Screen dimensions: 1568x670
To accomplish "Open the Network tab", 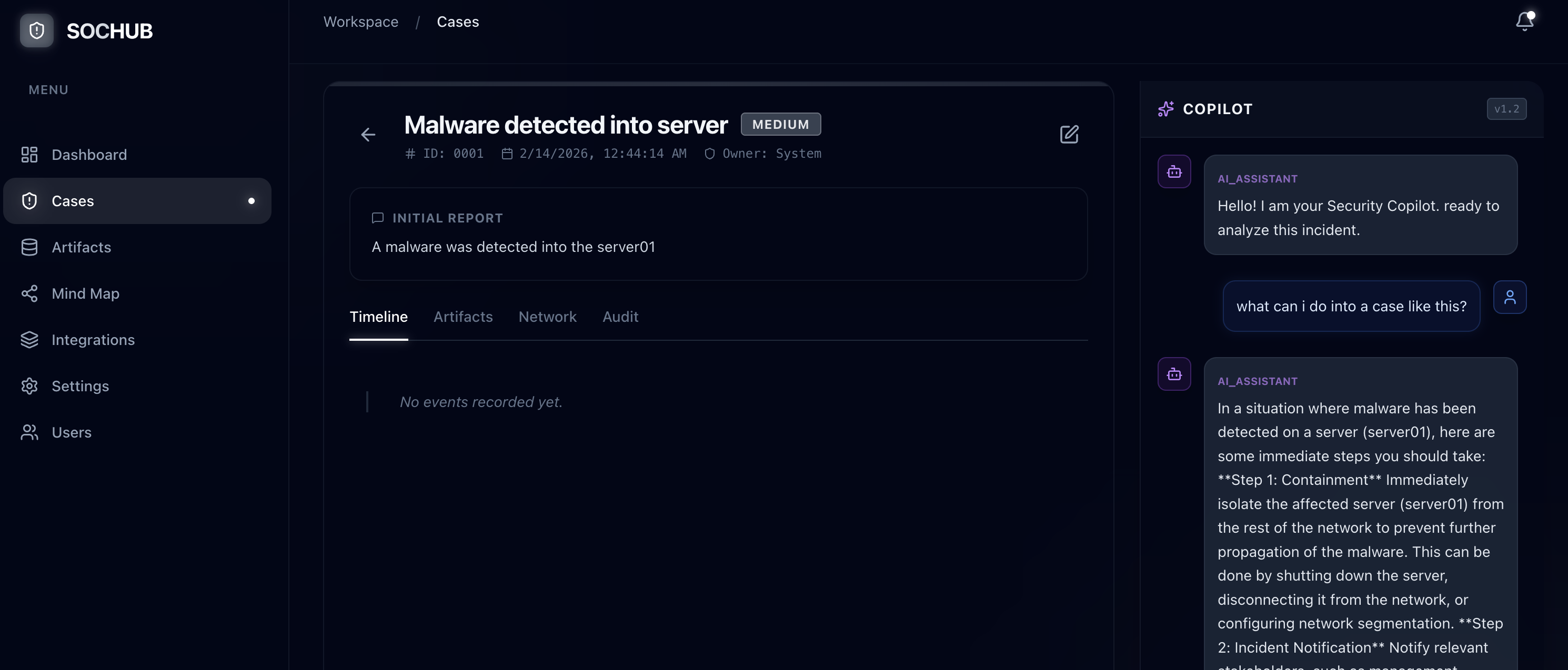I will (x=547, y=317).
